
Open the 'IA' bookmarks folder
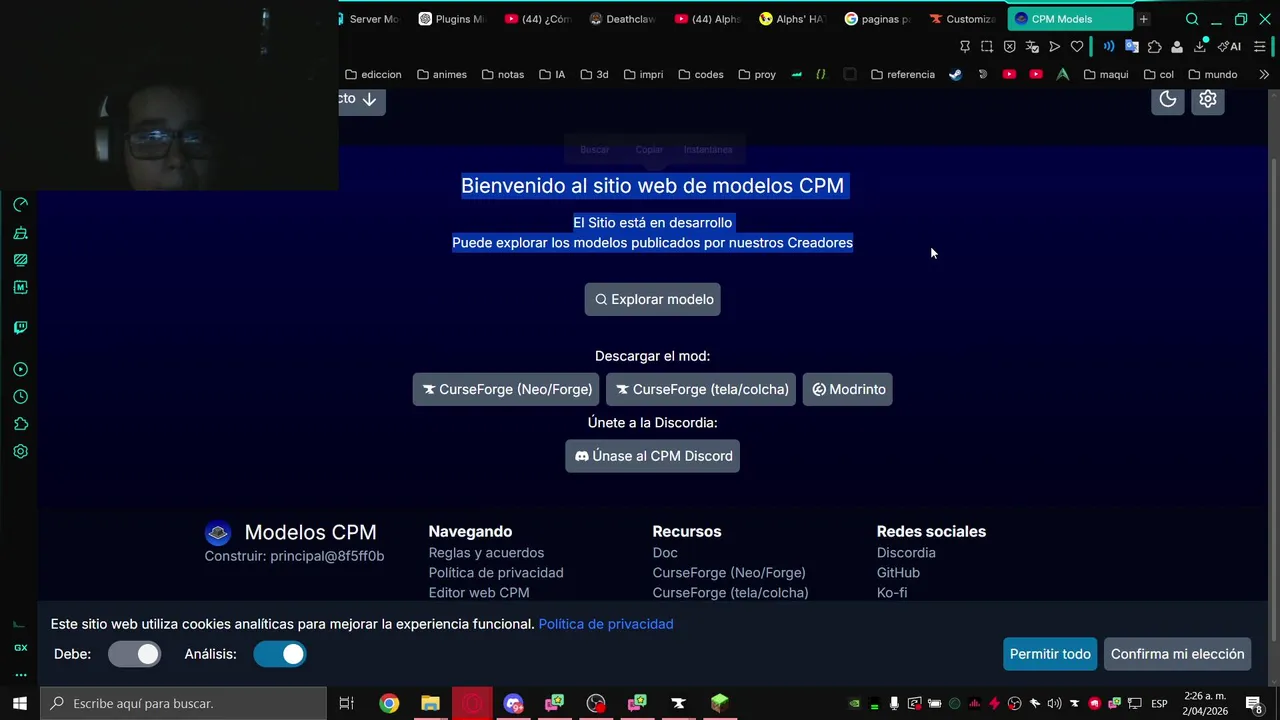coord(552,74)
